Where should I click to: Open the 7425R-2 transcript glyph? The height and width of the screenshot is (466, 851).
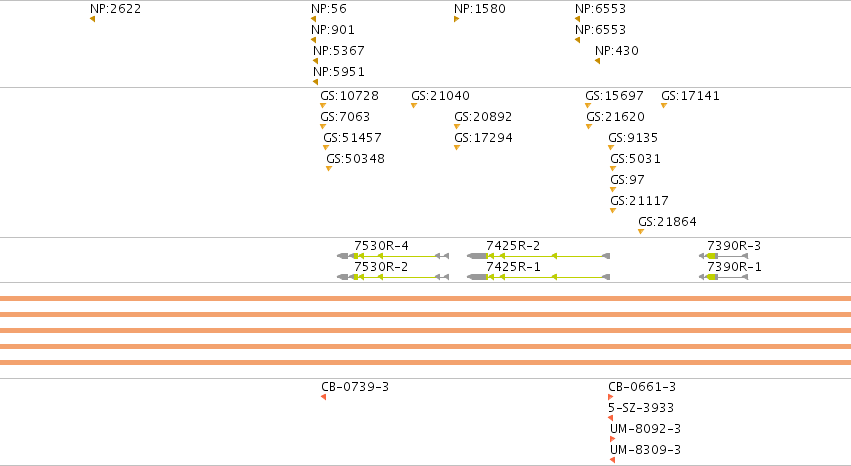coord(538,256)
